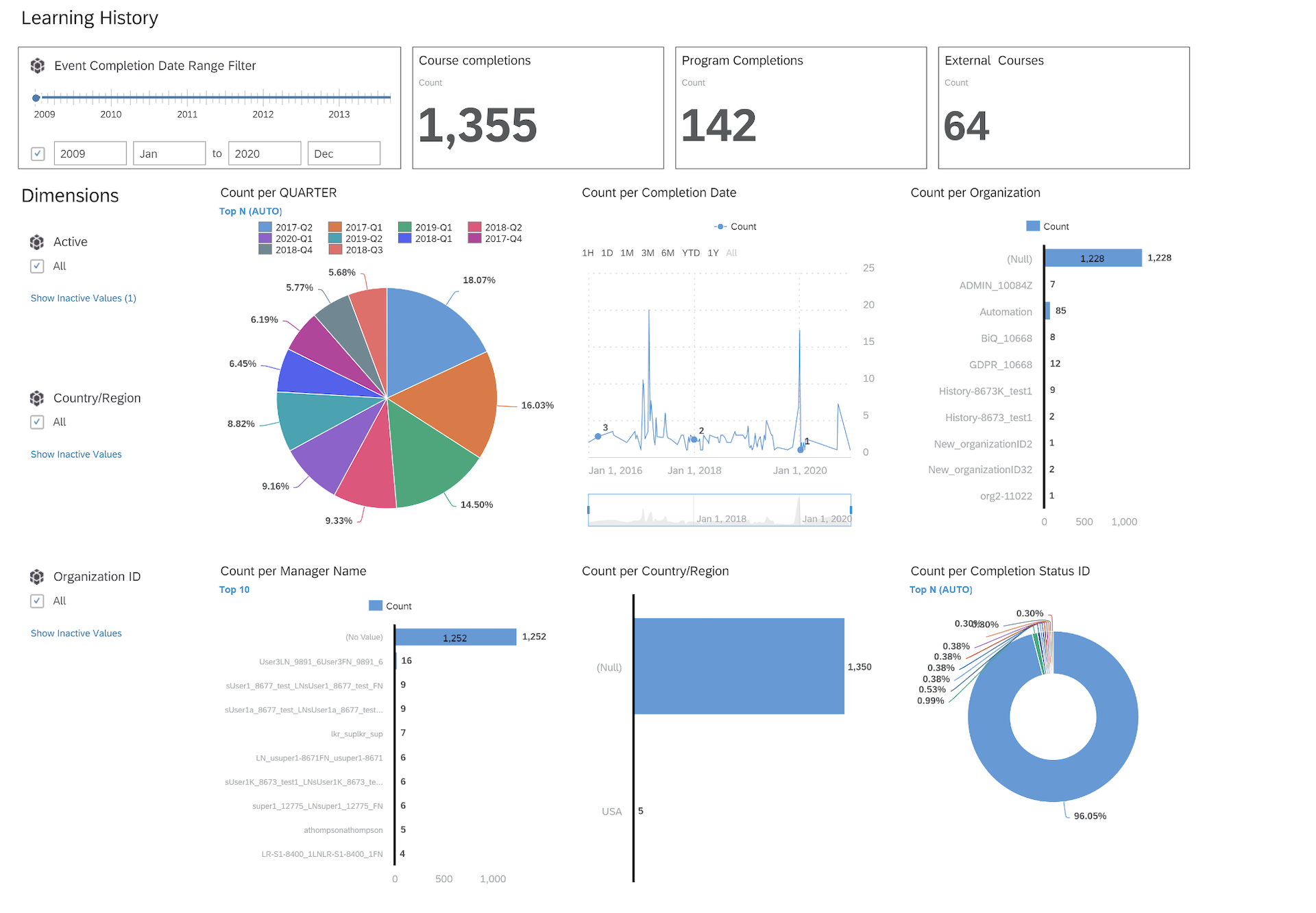Click the 2011 position on date slider
This screenshot has height=913, width=1316.
pyautogui.click(x=187, y=98)
